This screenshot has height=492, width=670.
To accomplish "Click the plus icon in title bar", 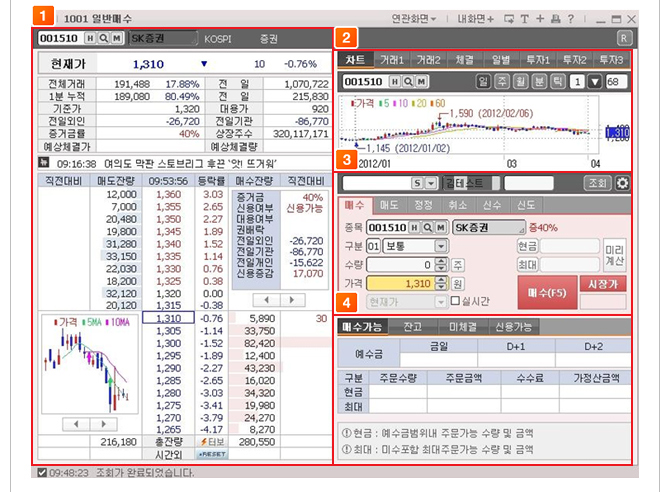I will (x=540, y=19).
